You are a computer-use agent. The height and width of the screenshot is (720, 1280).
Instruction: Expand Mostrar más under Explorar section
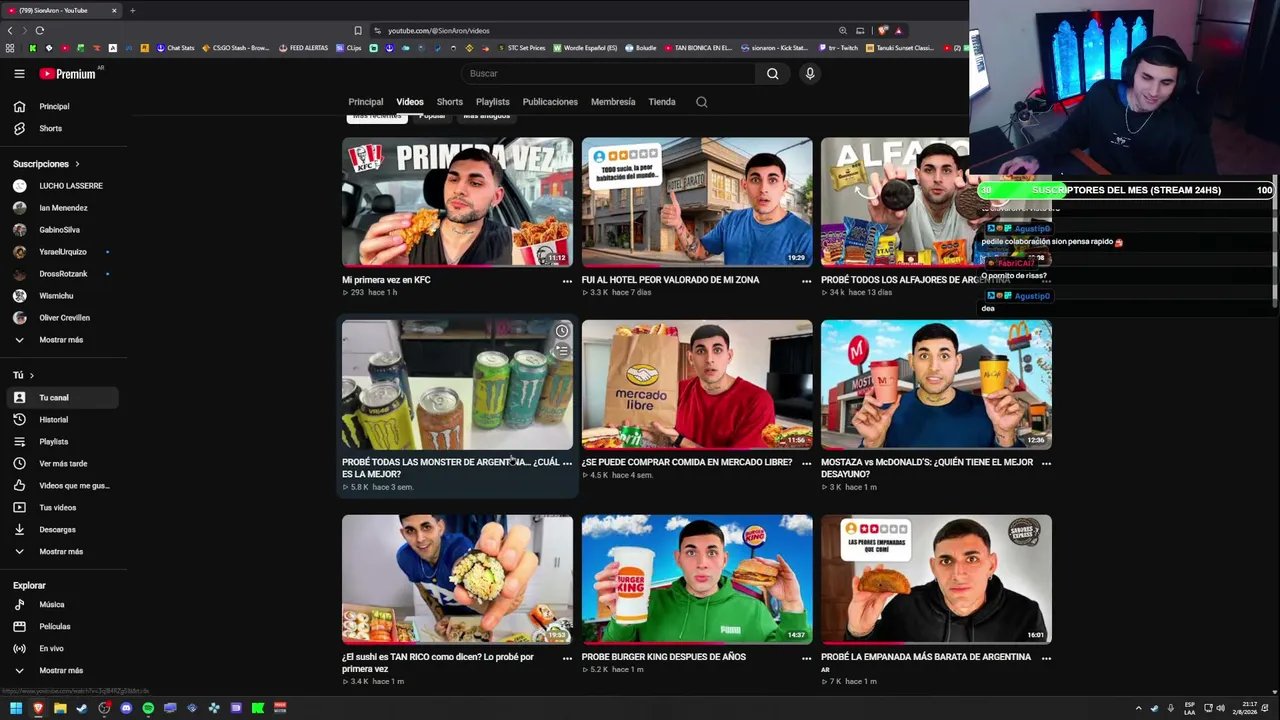coord(60,671)
